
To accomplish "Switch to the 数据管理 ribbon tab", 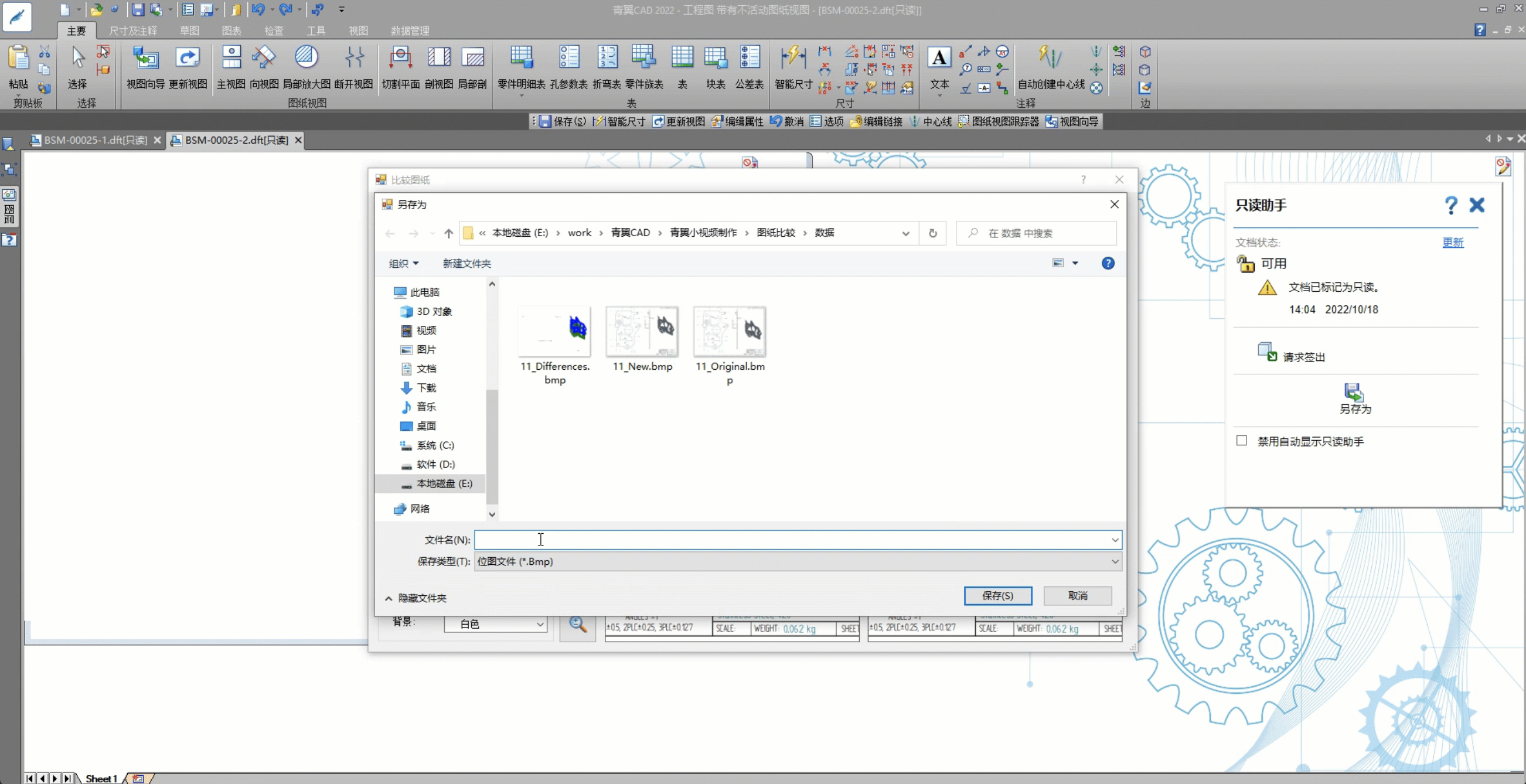I will pos(410,31).
